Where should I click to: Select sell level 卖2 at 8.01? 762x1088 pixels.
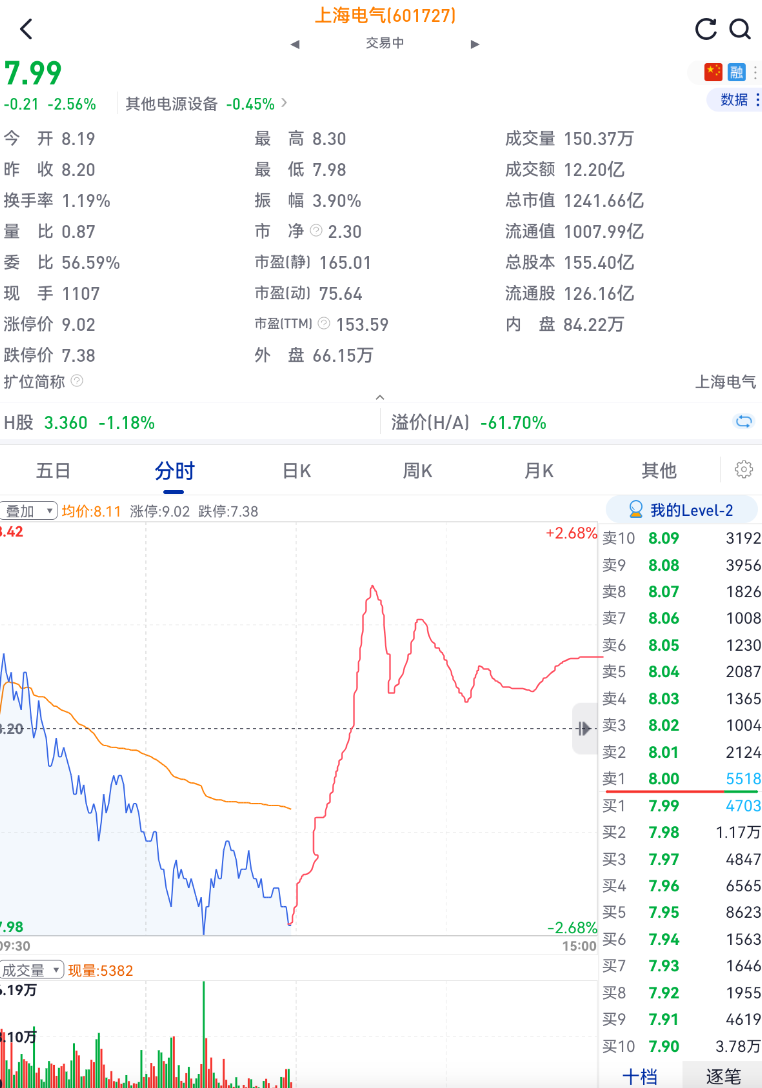(681, 752)
